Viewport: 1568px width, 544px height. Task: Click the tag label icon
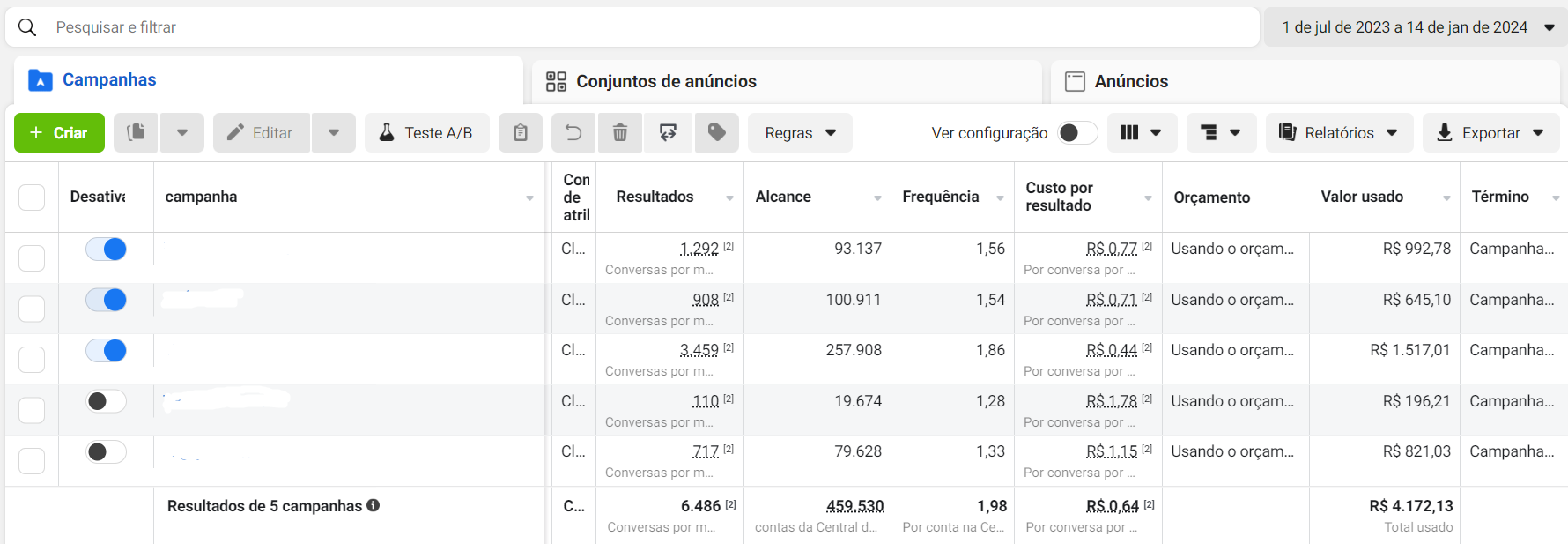[717, 132]
